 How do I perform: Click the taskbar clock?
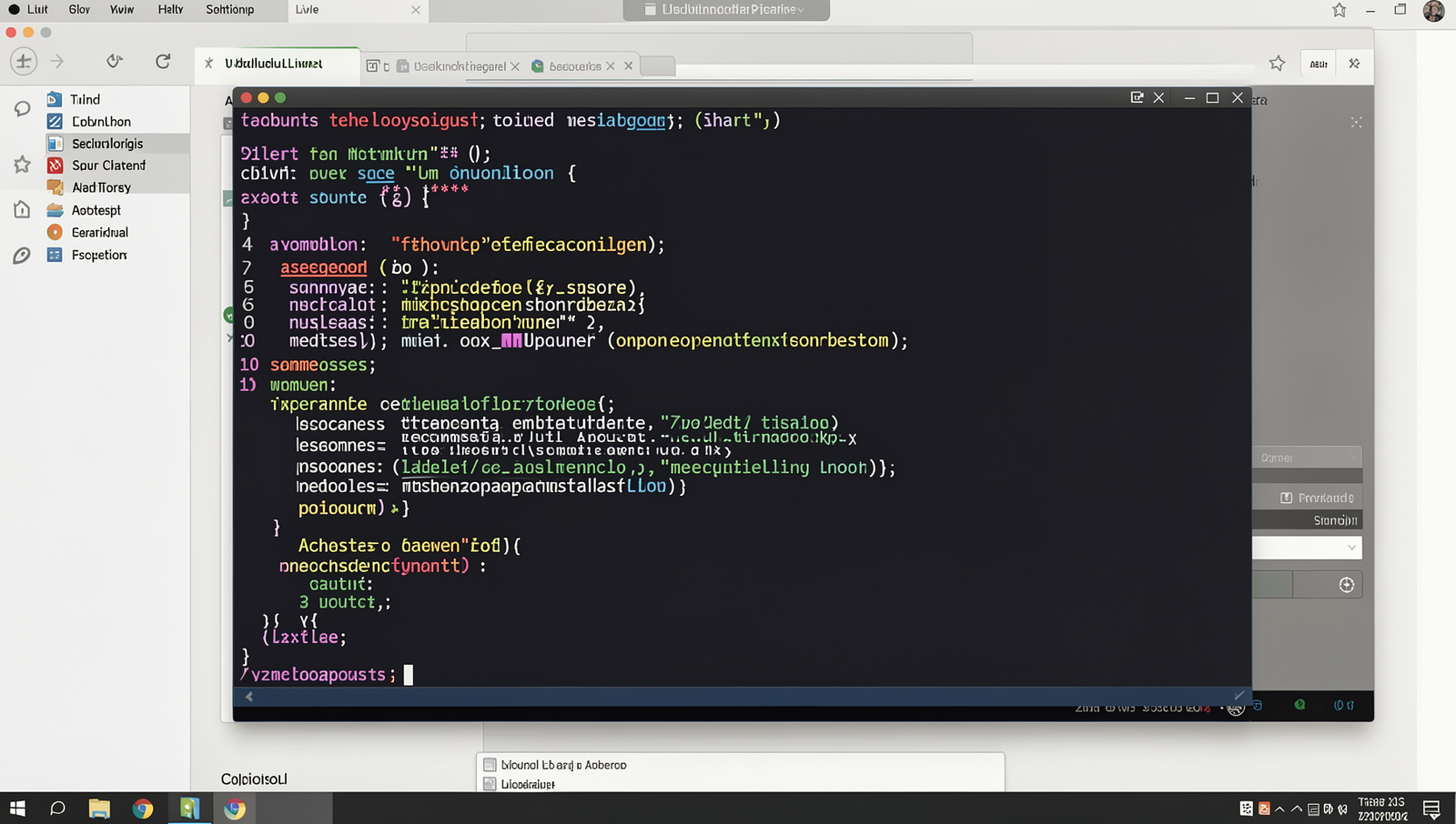click(x=1382, y=809)
